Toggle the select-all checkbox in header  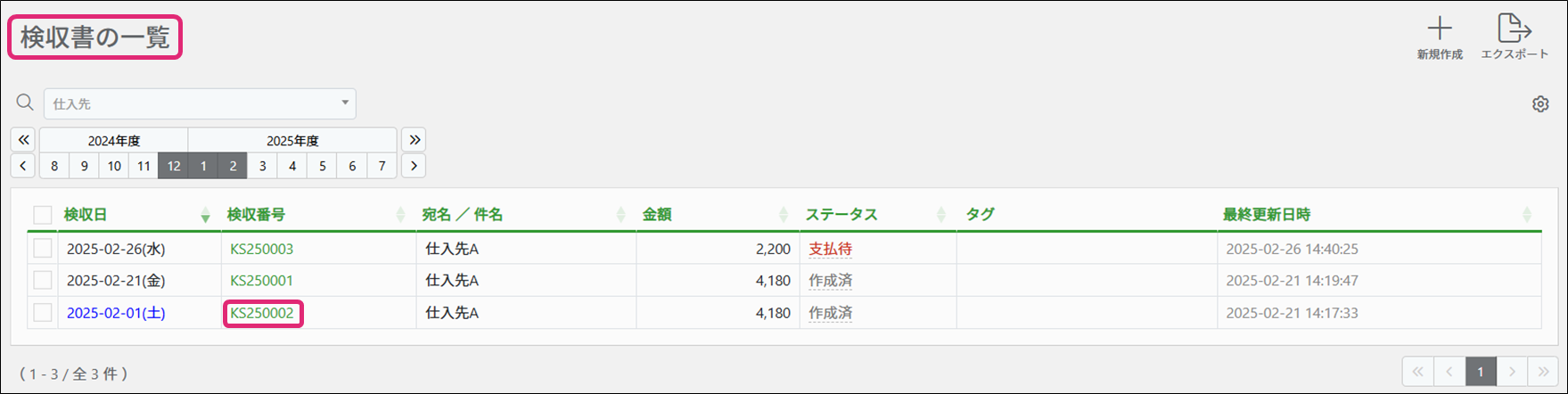43,215
